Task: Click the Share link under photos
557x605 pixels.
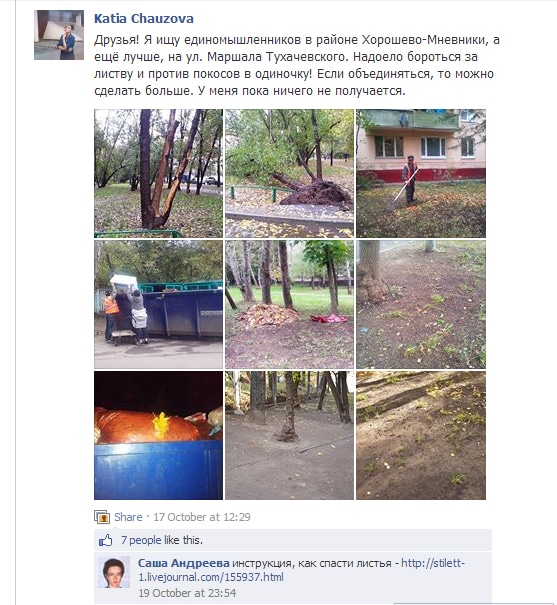Action: click(x=128, y=517)
